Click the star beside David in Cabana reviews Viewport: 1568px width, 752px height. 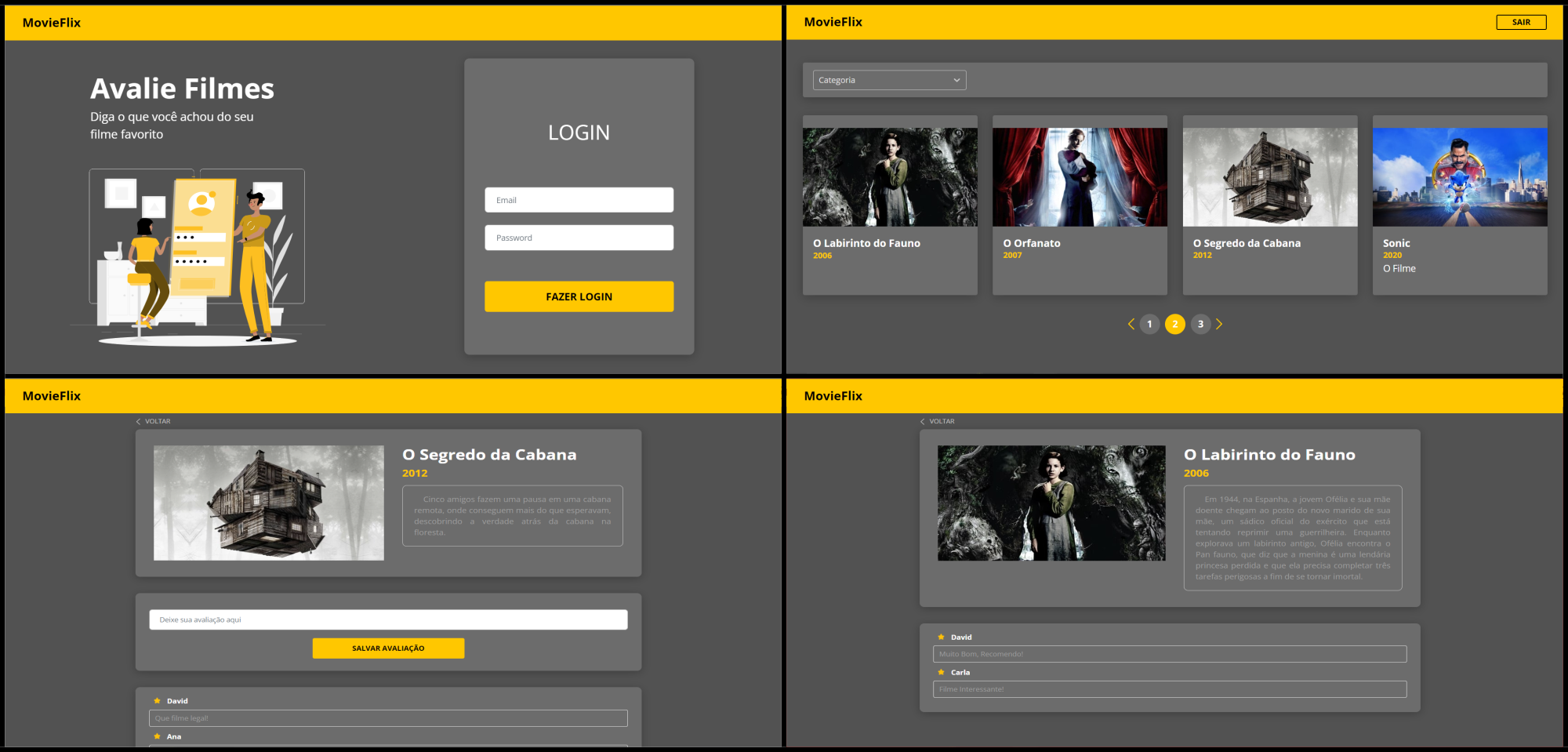(x=157, y=701)
